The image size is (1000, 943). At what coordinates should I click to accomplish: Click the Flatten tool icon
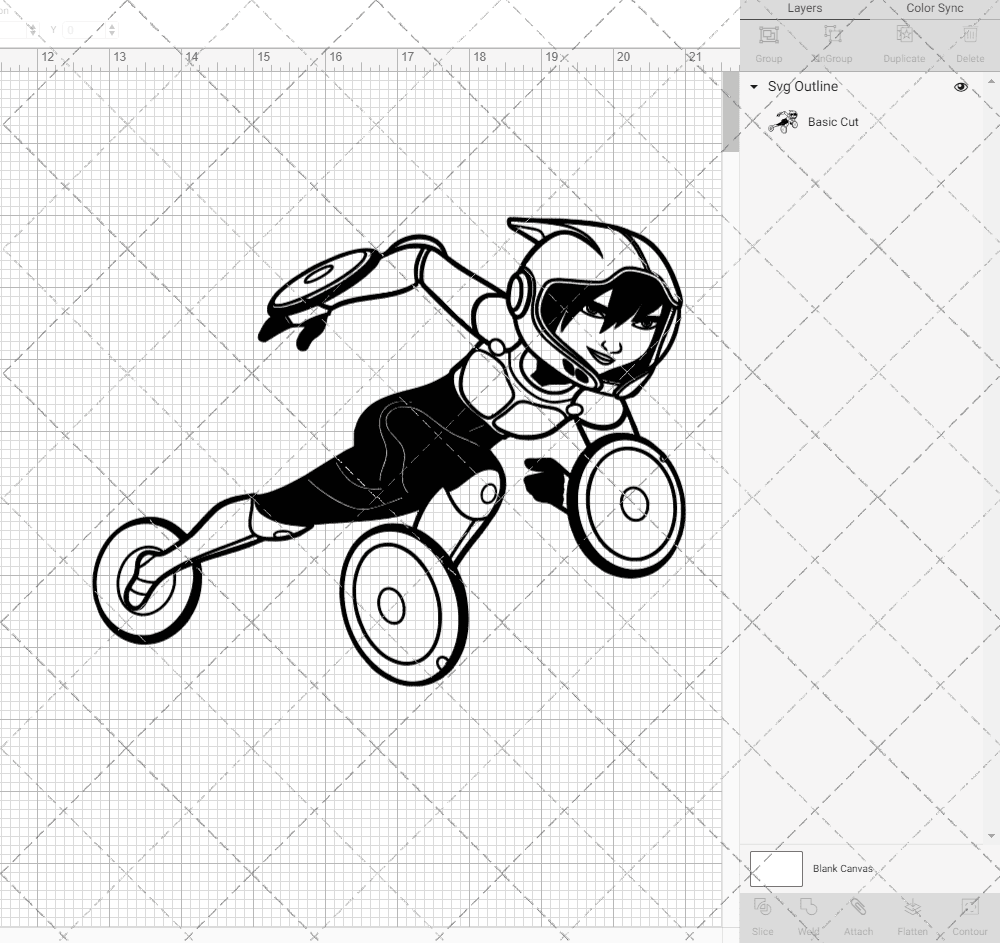pyautogui.click(x=912, y=907)
